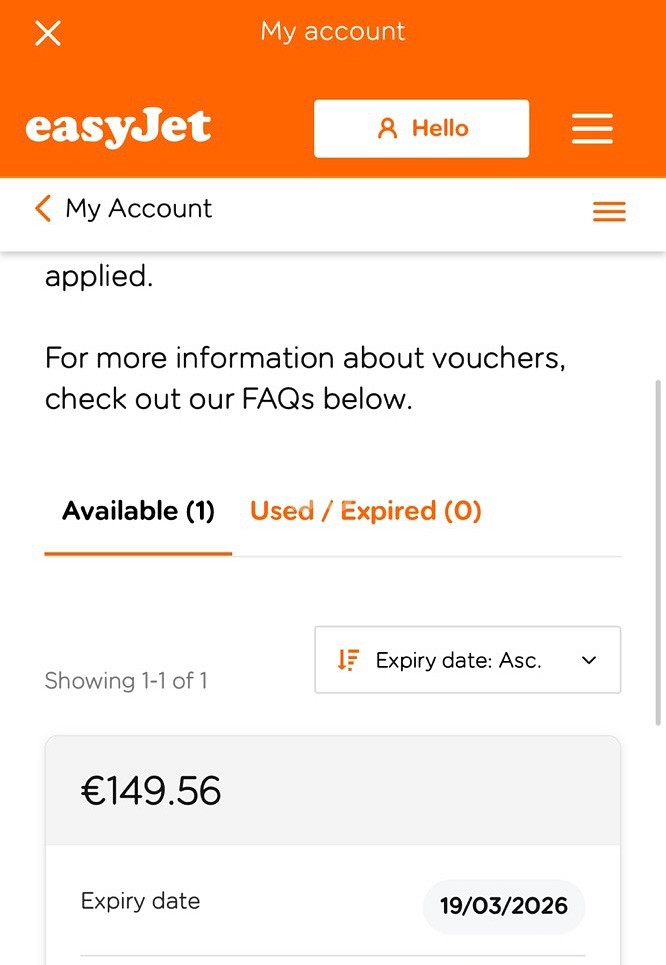The height and width of the screenshot is (965, 666).
Task: Click the €149.56 voucher card header
Action: tap(333, 791)
